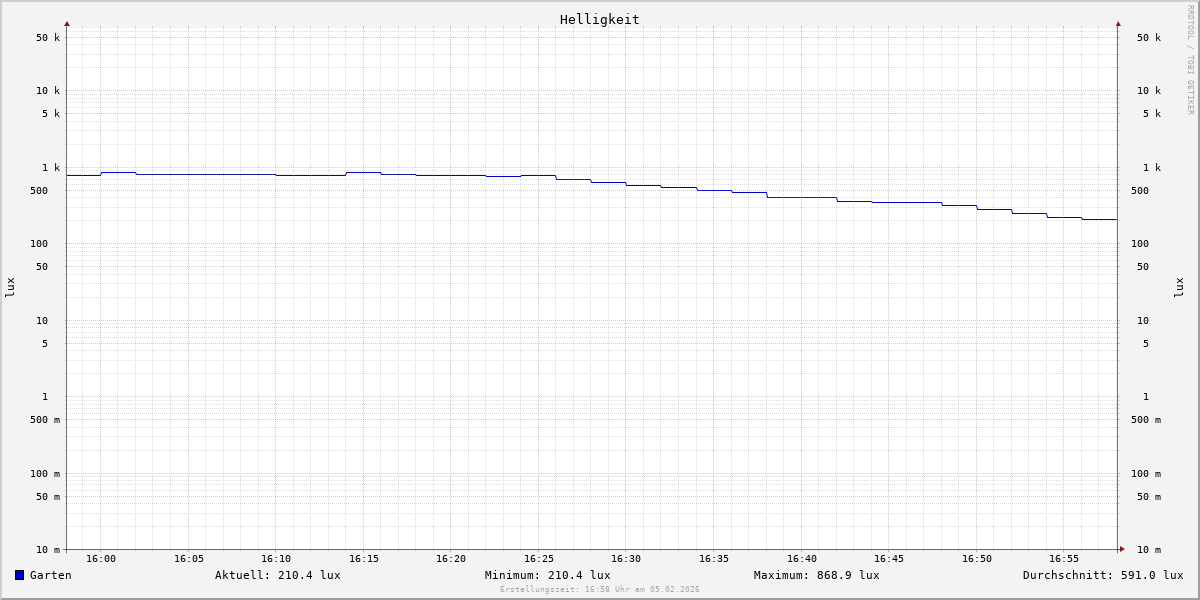Click the Erstellungszeit timestamp footer text
1200x600 pixels.
600,589
